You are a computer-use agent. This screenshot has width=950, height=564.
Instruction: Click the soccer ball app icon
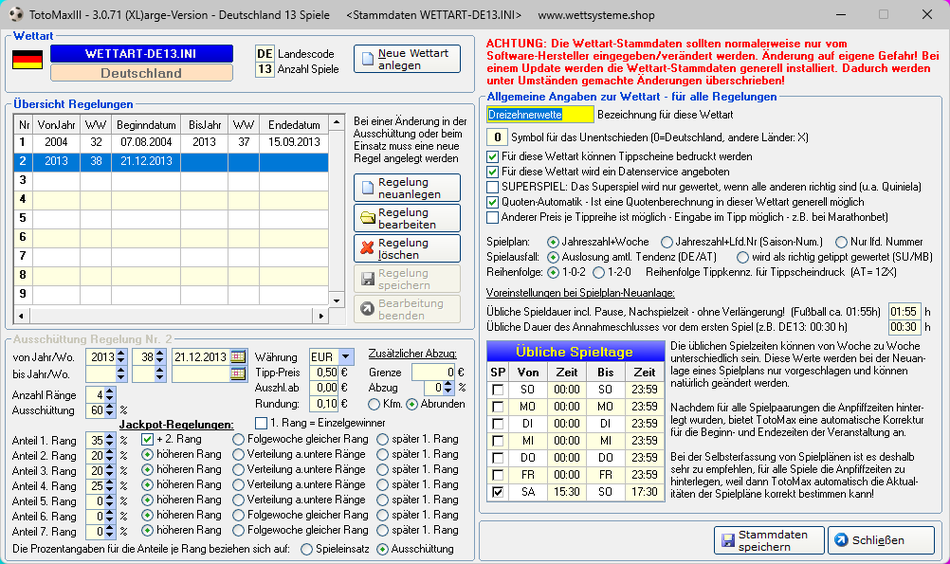pos(15,15)
